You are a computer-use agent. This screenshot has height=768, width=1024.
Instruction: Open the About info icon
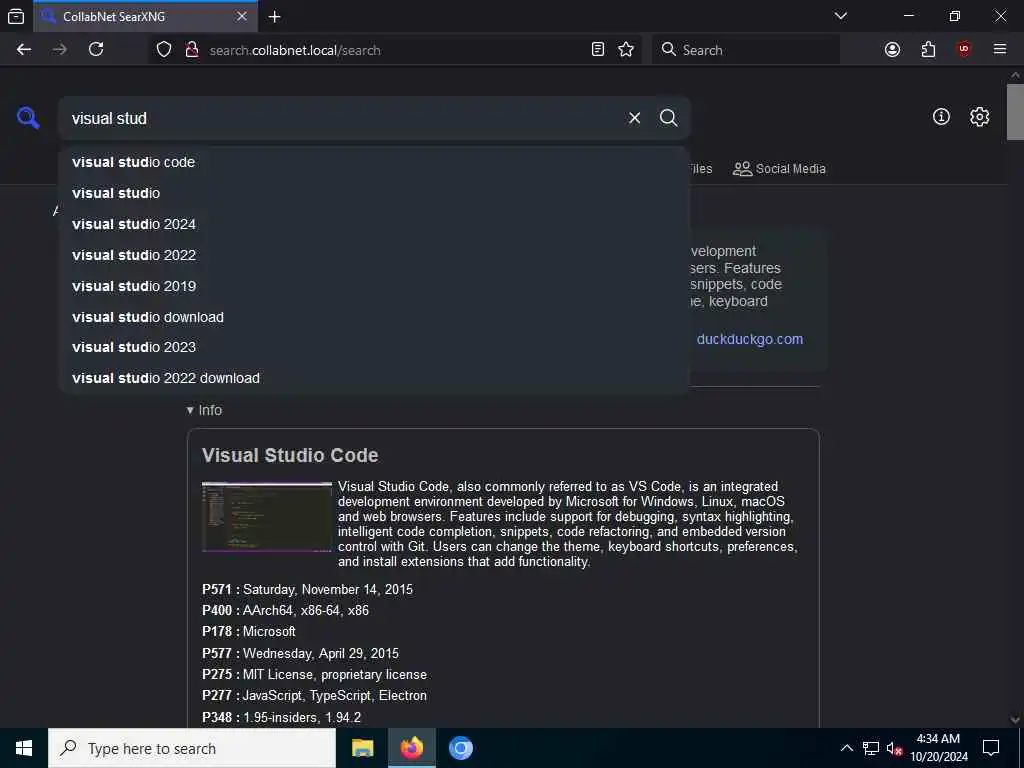(941, 117)
